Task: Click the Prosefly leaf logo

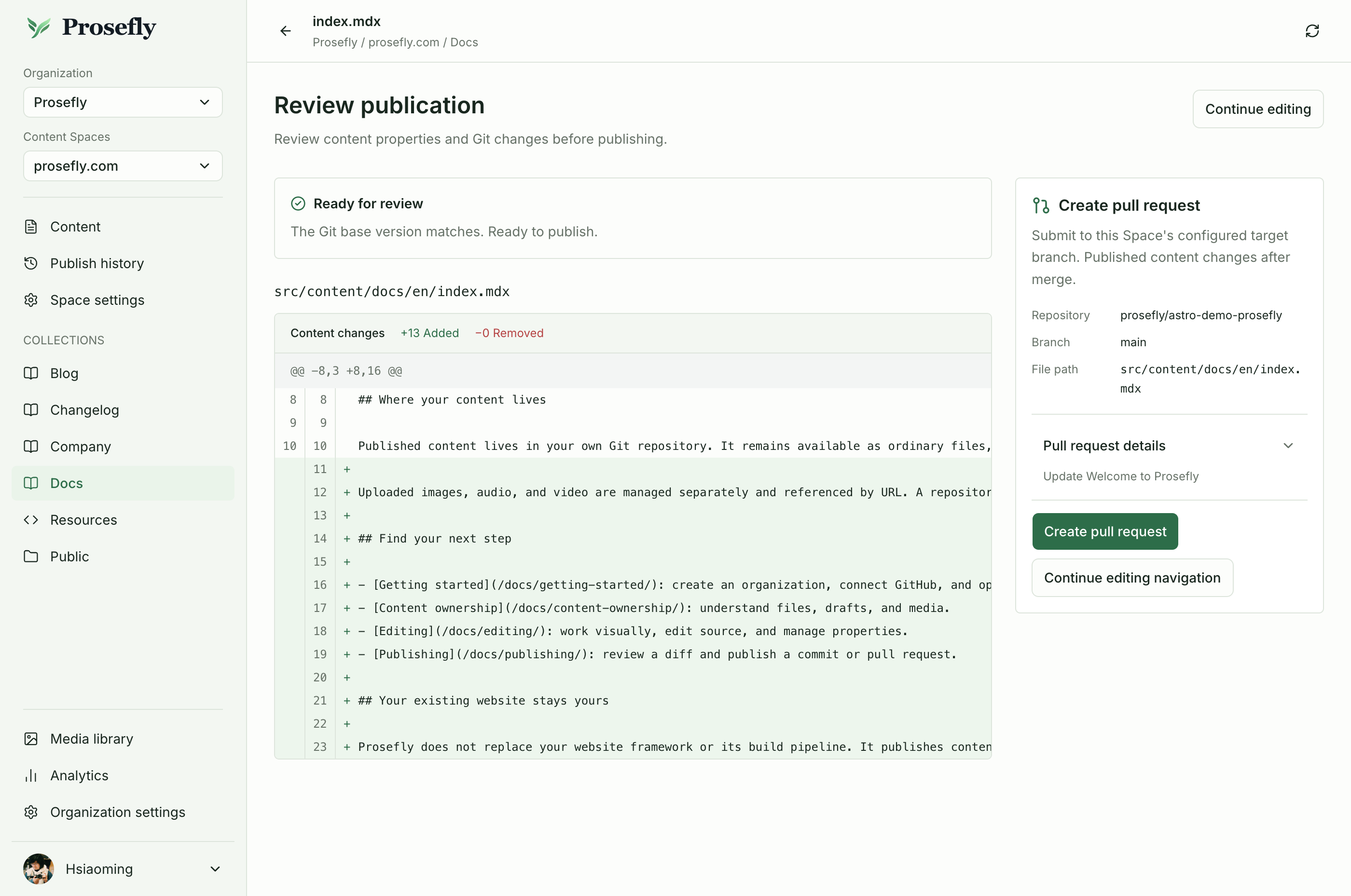Action: tap(39, 27)
